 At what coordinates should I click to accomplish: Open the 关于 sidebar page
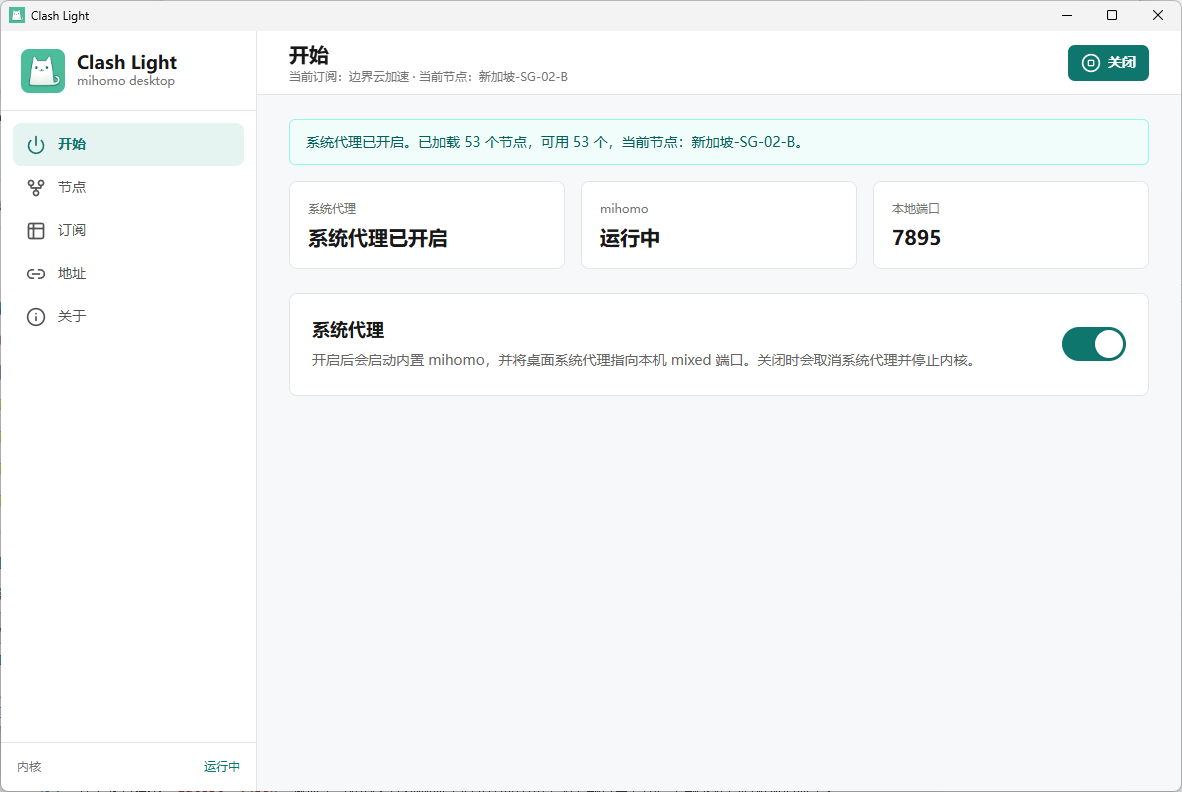coord(128,316)
